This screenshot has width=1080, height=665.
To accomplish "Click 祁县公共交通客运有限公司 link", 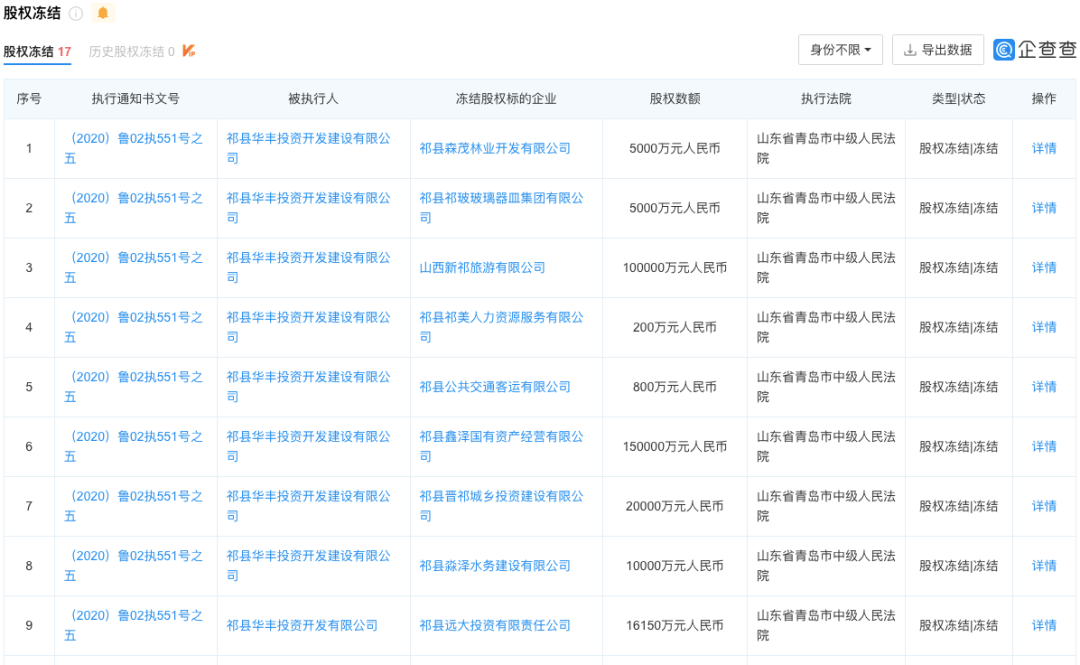I will [495, 387].
